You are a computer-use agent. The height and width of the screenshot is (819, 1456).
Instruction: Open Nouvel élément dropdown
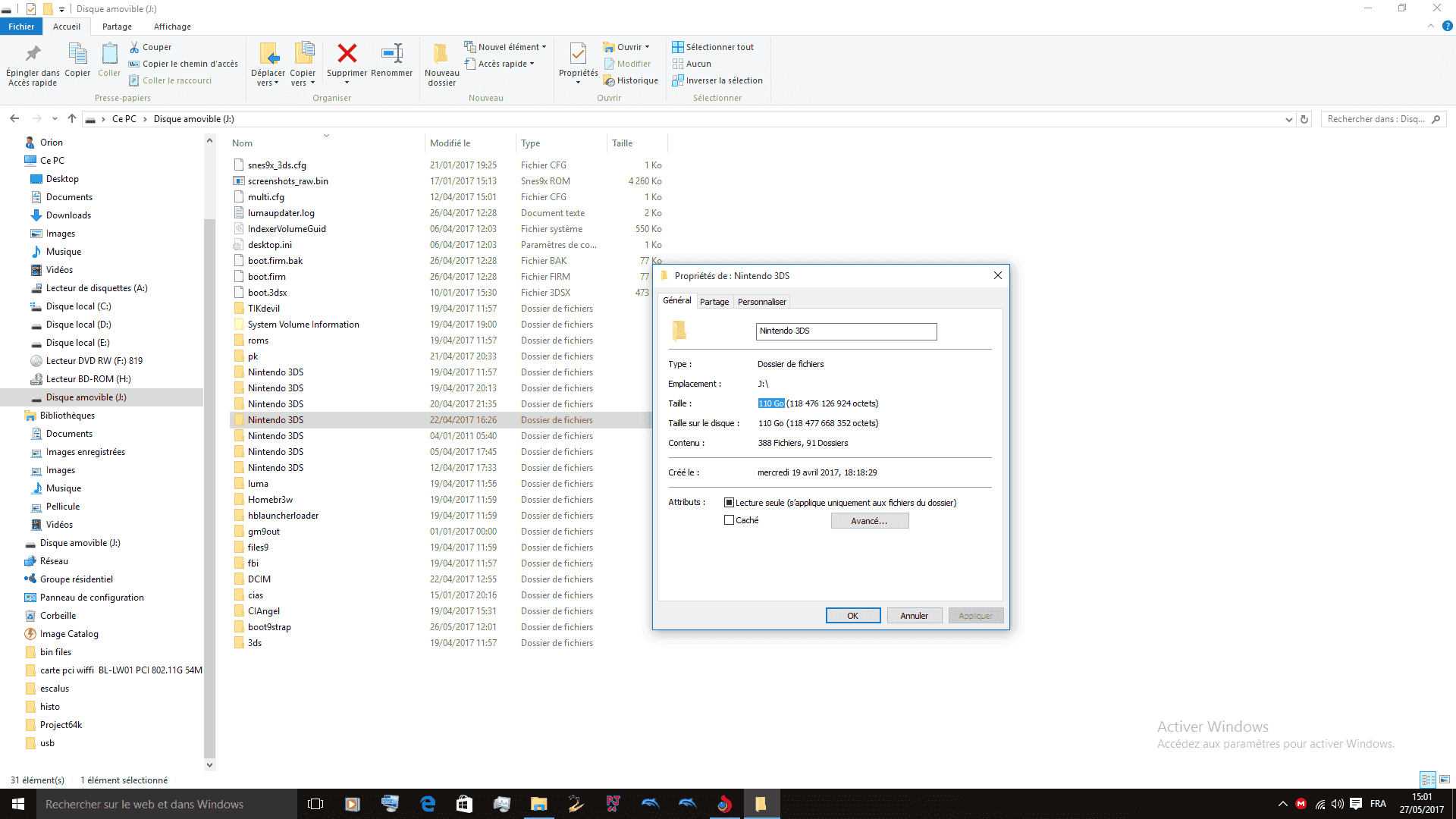(x=505, y=47)
